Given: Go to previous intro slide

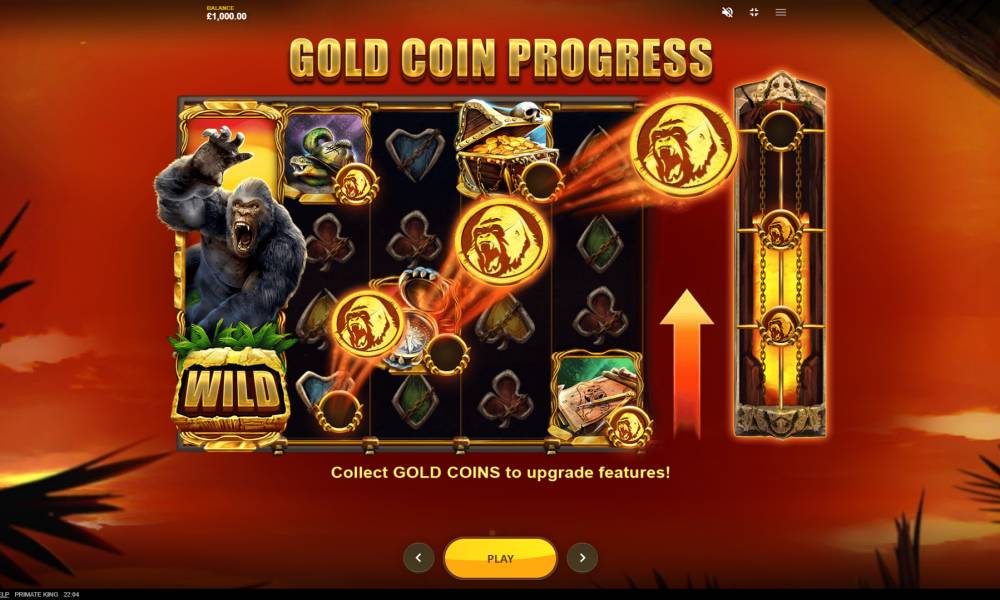Looking at the screenshot, I should coord(418,558).
